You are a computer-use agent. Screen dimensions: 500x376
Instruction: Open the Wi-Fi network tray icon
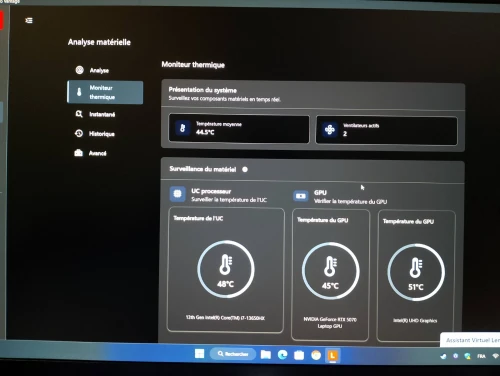coord(495,356)
